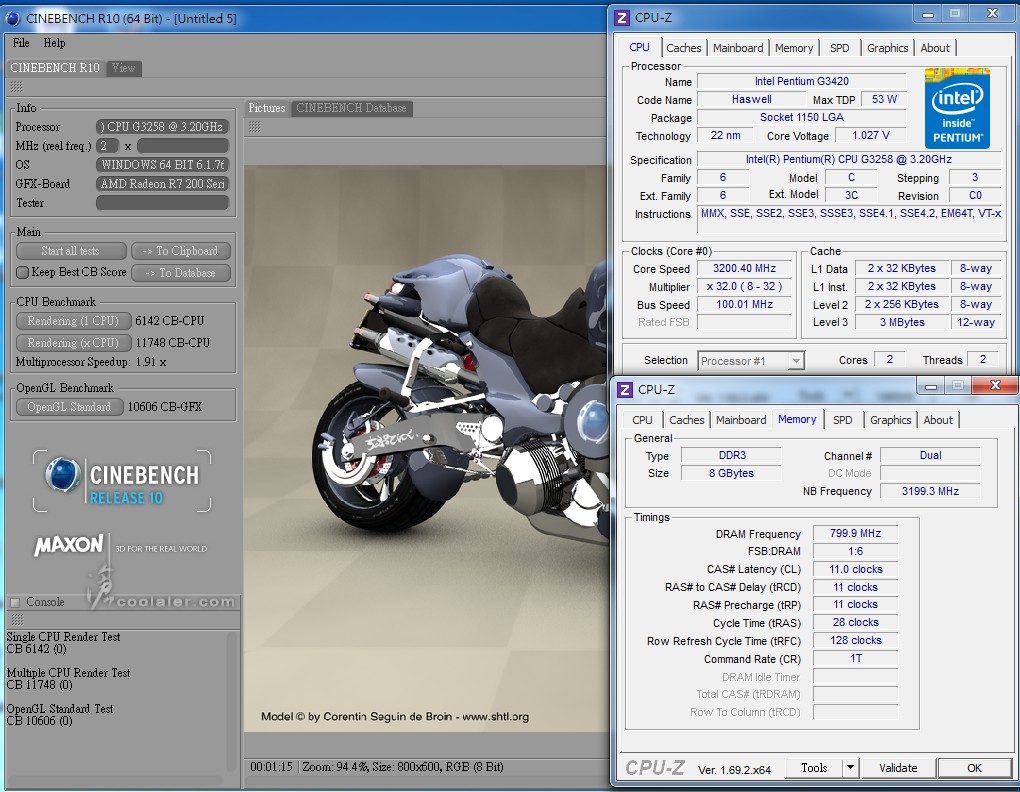Click the 'Intel Pentium G3420' name value
This screenshot has width=1020, height=792.
tap(801, 81)
